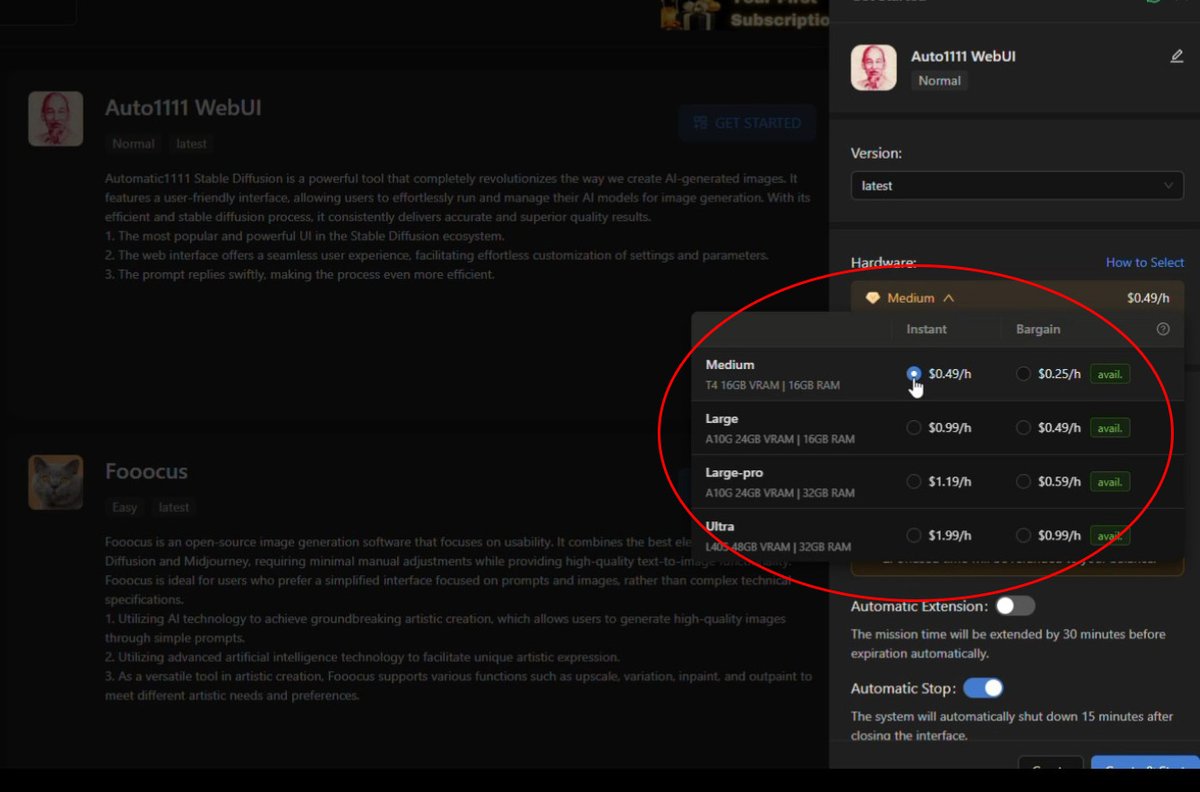1200x792 pixels.
Task: Click the Normal tag in the side panel
Action: point(939,81)
